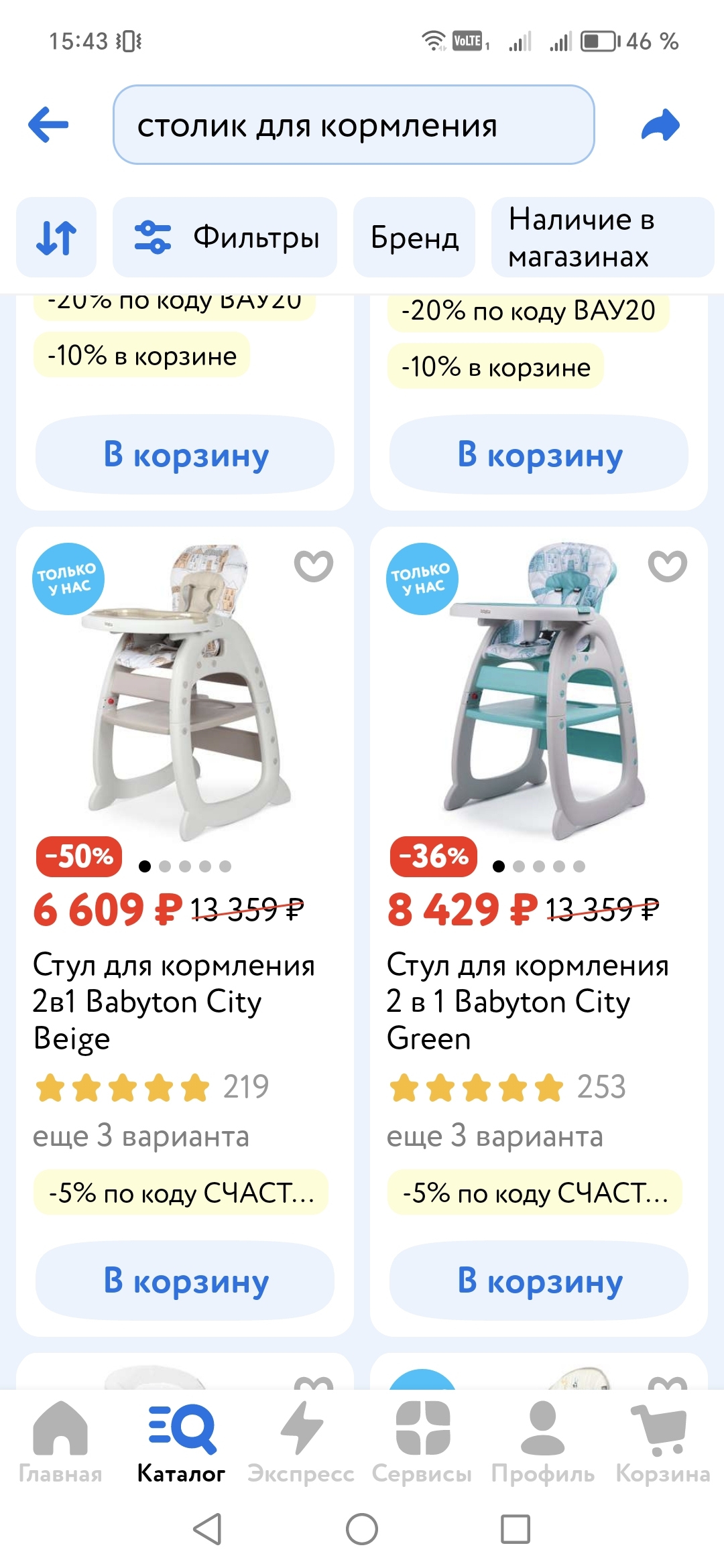This screenshot has width=724, height=1568.
Task: Go to Главная home tab
Action: pos(60,1442)
